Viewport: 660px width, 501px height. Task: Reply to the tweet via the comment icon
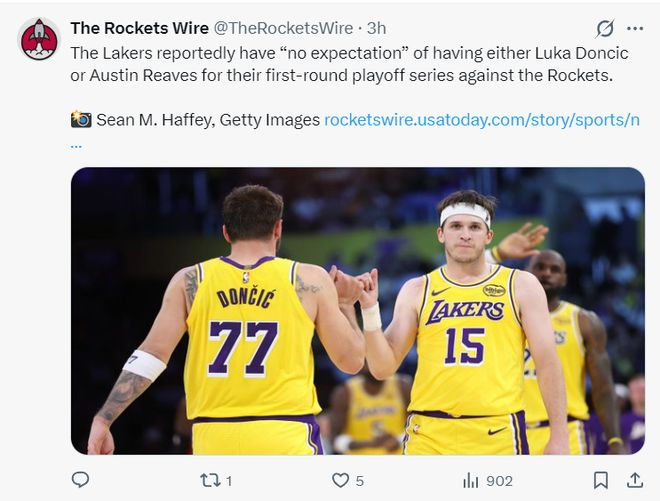81,481
